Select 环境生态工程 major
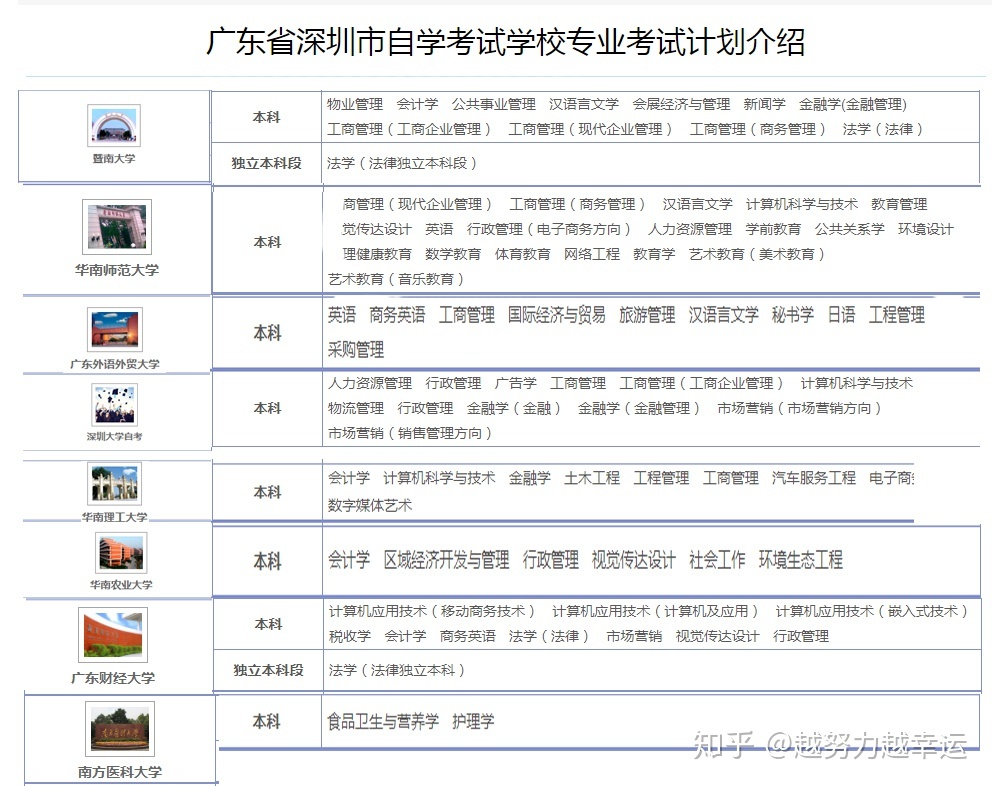This screenshot has height=786, width=992. coord(801,560)
